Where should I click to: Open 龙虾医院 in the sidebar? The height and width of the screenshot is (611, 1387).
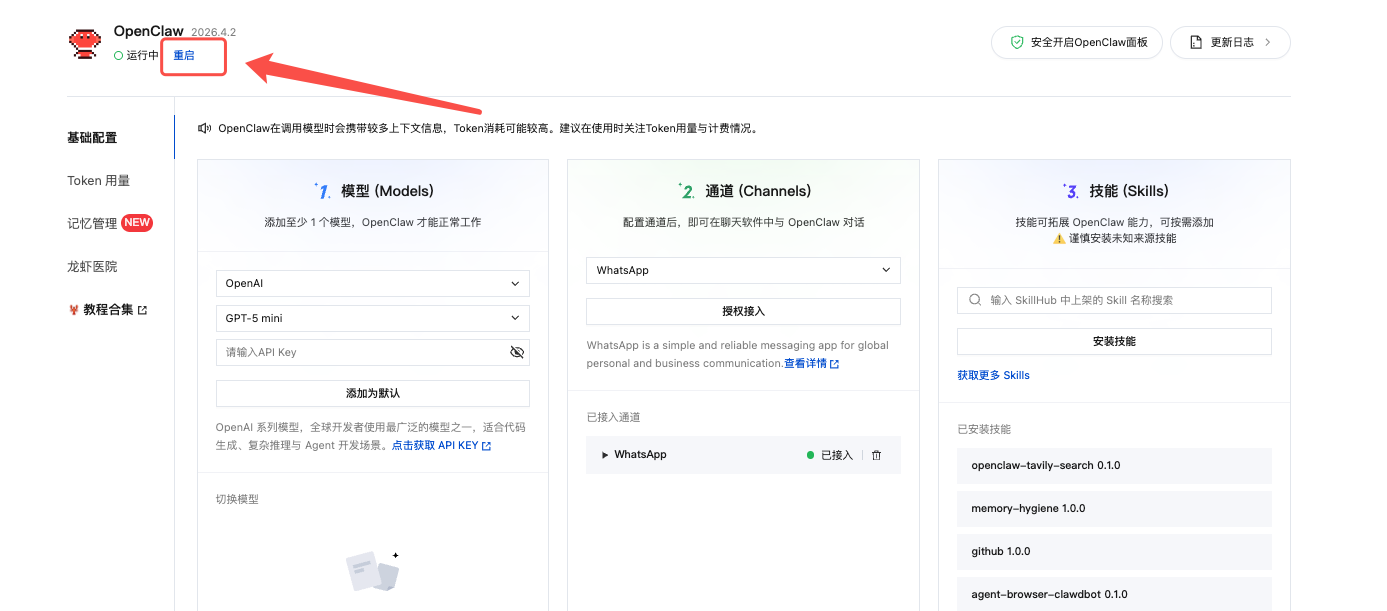tap(92, 267)
